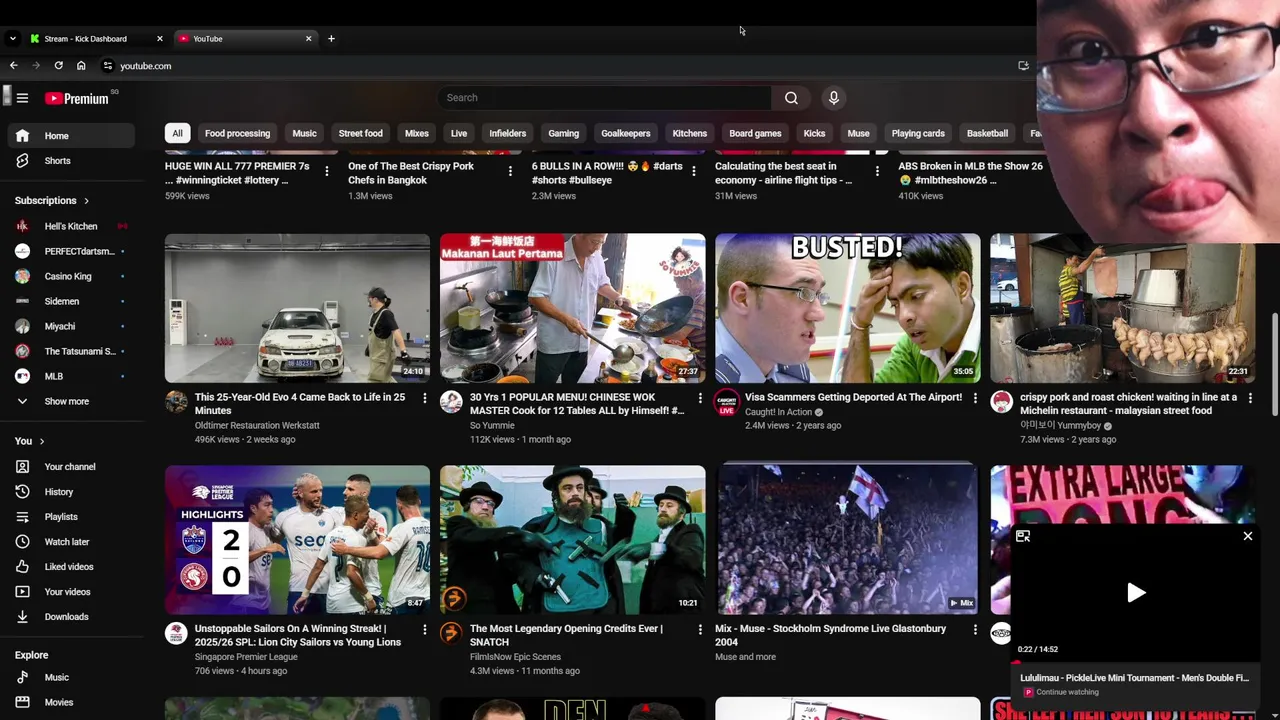Viewport: 1280px width, 720px height.
Task: Open Music under Explore
Action: (70, 678)
